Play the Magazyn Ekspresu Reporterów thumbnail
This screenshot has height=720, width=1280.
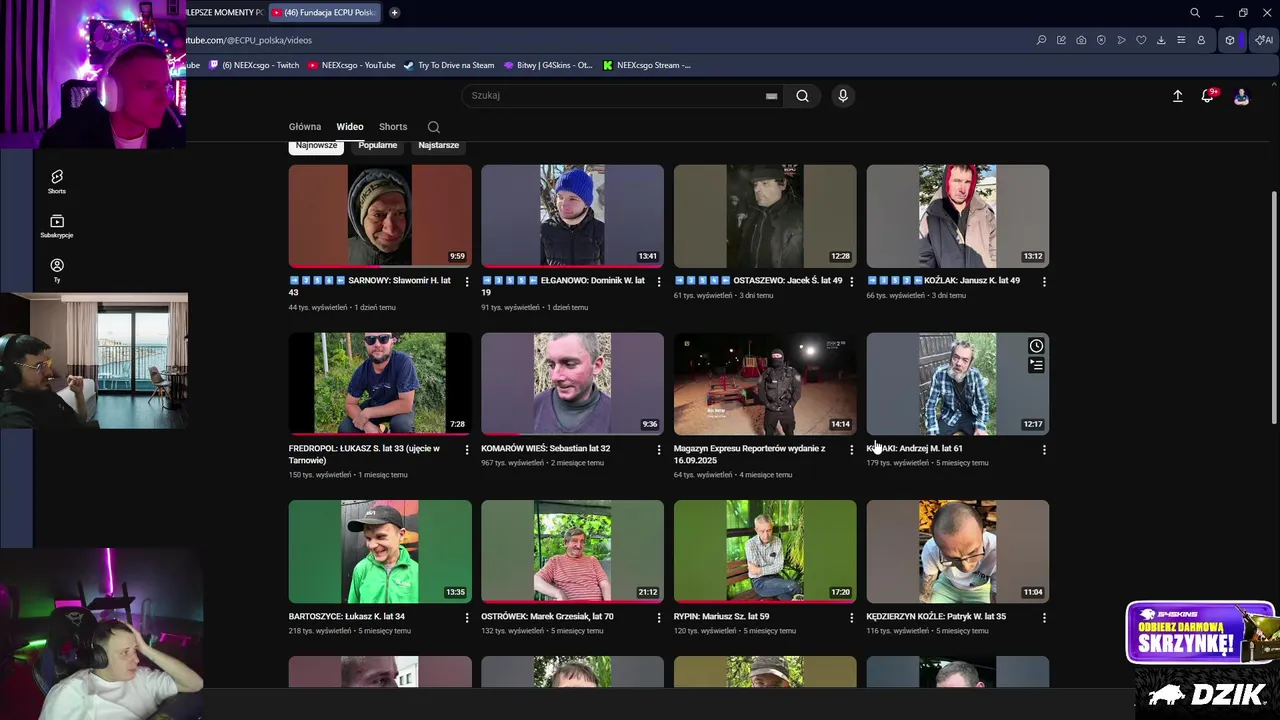click(x=765, y=384)
